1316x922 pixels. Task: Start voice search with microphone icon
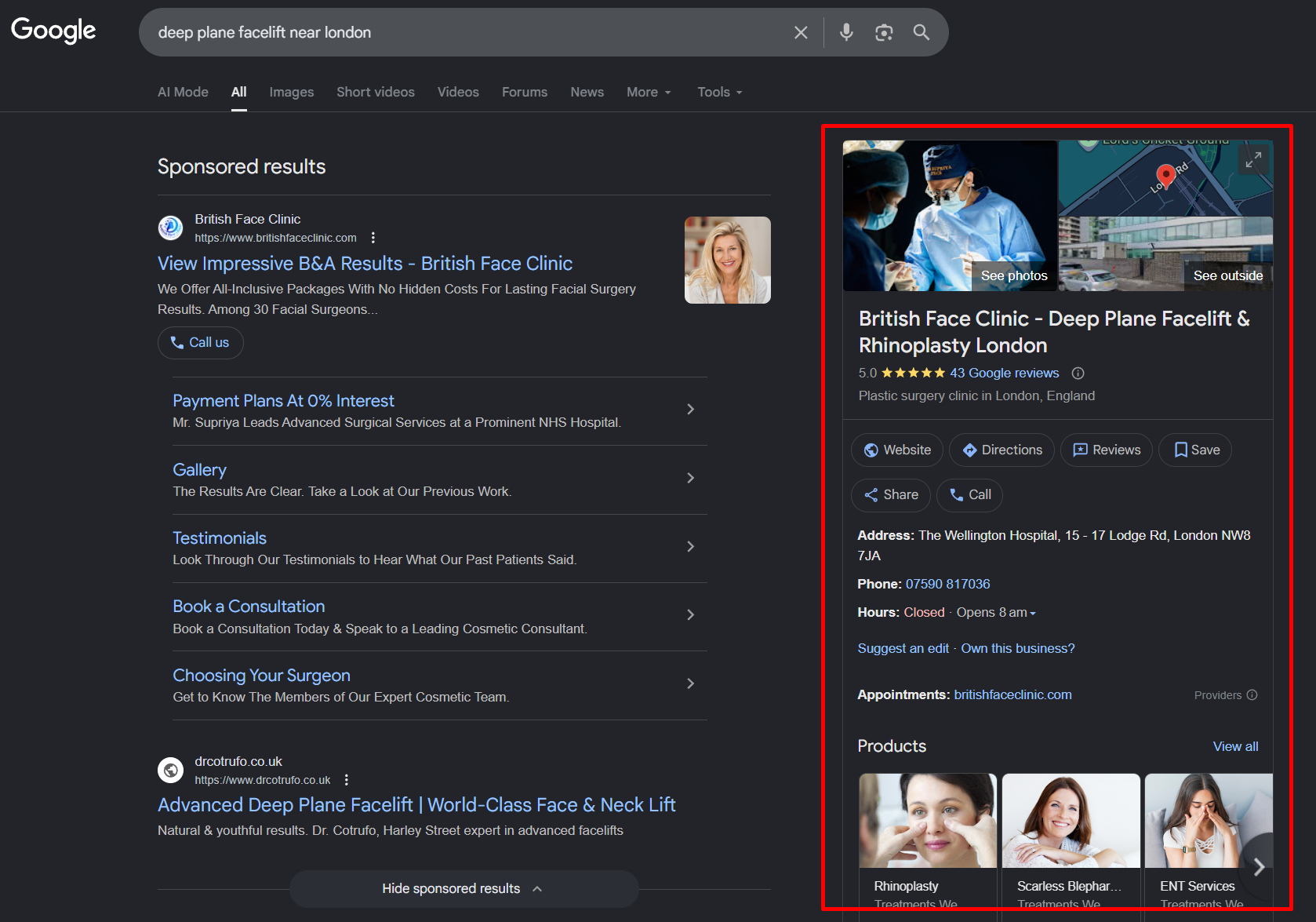(846, 32)
